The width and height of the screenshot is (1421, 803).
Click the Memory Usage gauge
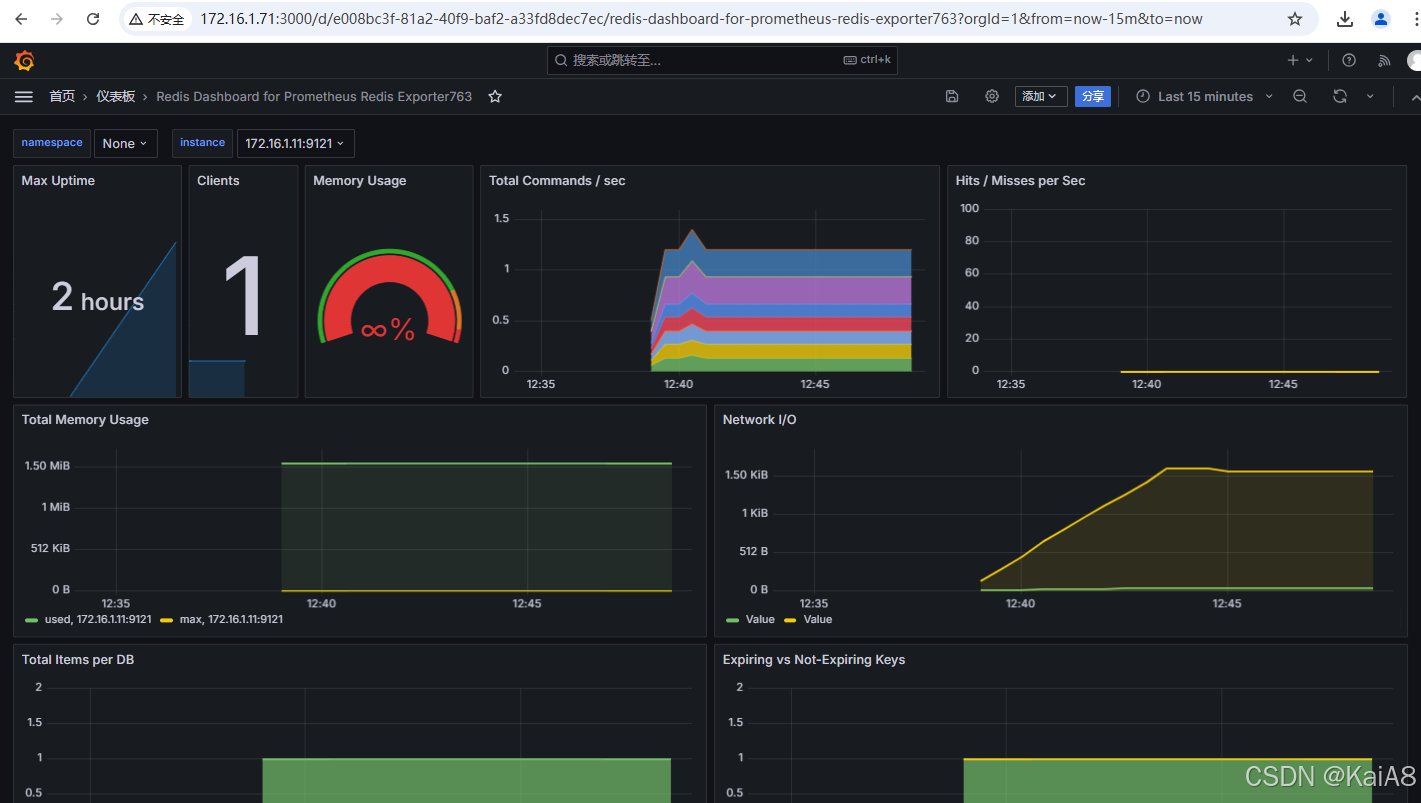pos(389,297)
